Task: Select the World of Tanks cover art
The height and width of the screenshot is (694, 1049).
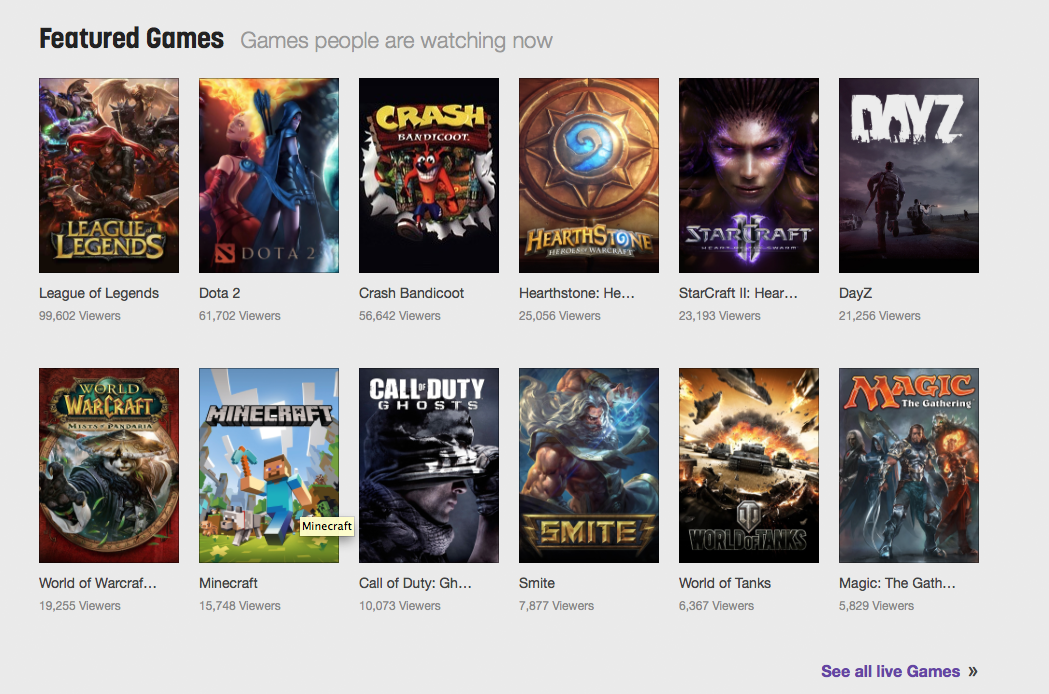Action: click(x=749, y=465)
